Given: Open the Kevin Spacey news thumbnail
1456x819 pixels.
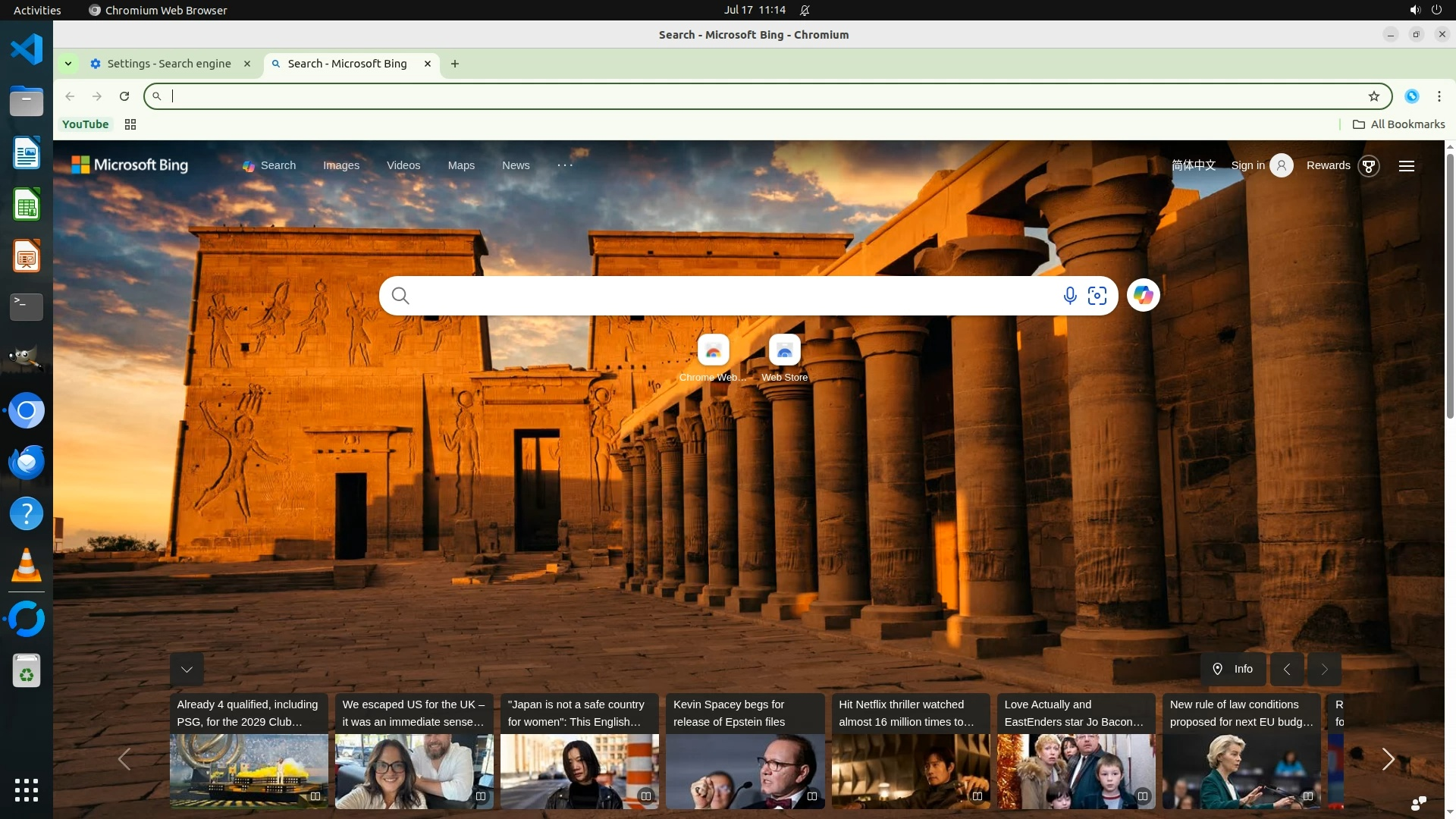Looking at the screenshot, I should tap(745, 770).
